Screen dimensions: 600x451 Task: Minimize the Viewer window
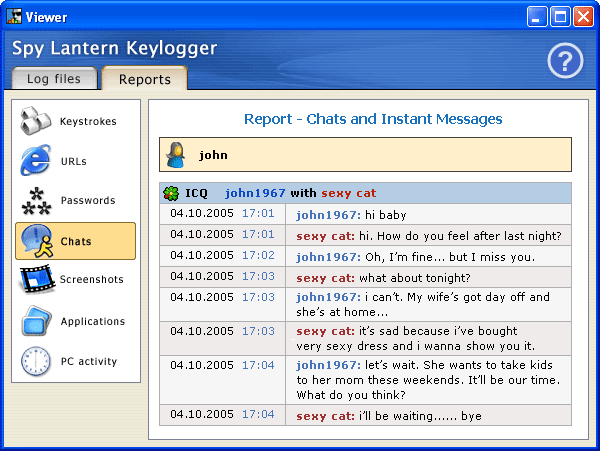[x=537, y=17]
